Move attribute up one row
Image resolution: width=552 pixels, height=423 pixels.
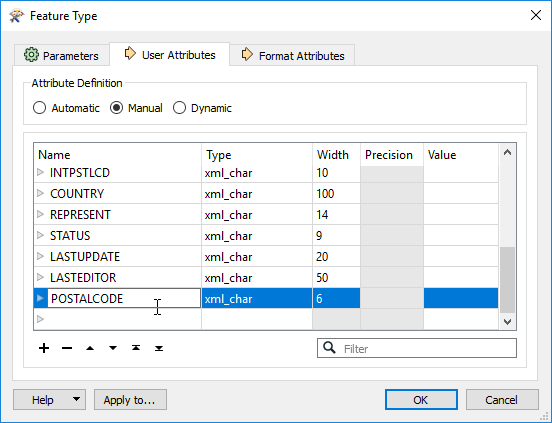click(x=90, y=348)
